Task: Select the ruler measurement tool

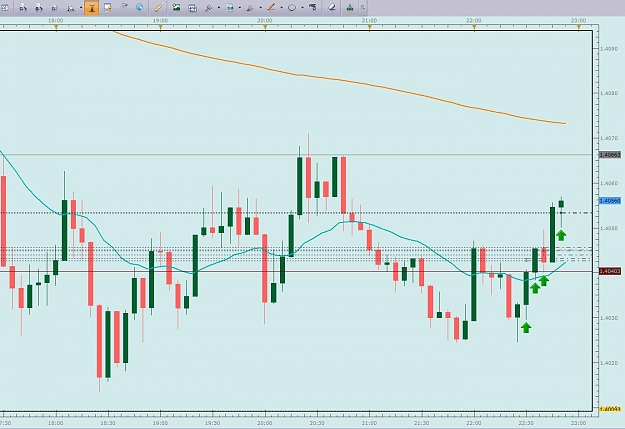Action: 158,8
